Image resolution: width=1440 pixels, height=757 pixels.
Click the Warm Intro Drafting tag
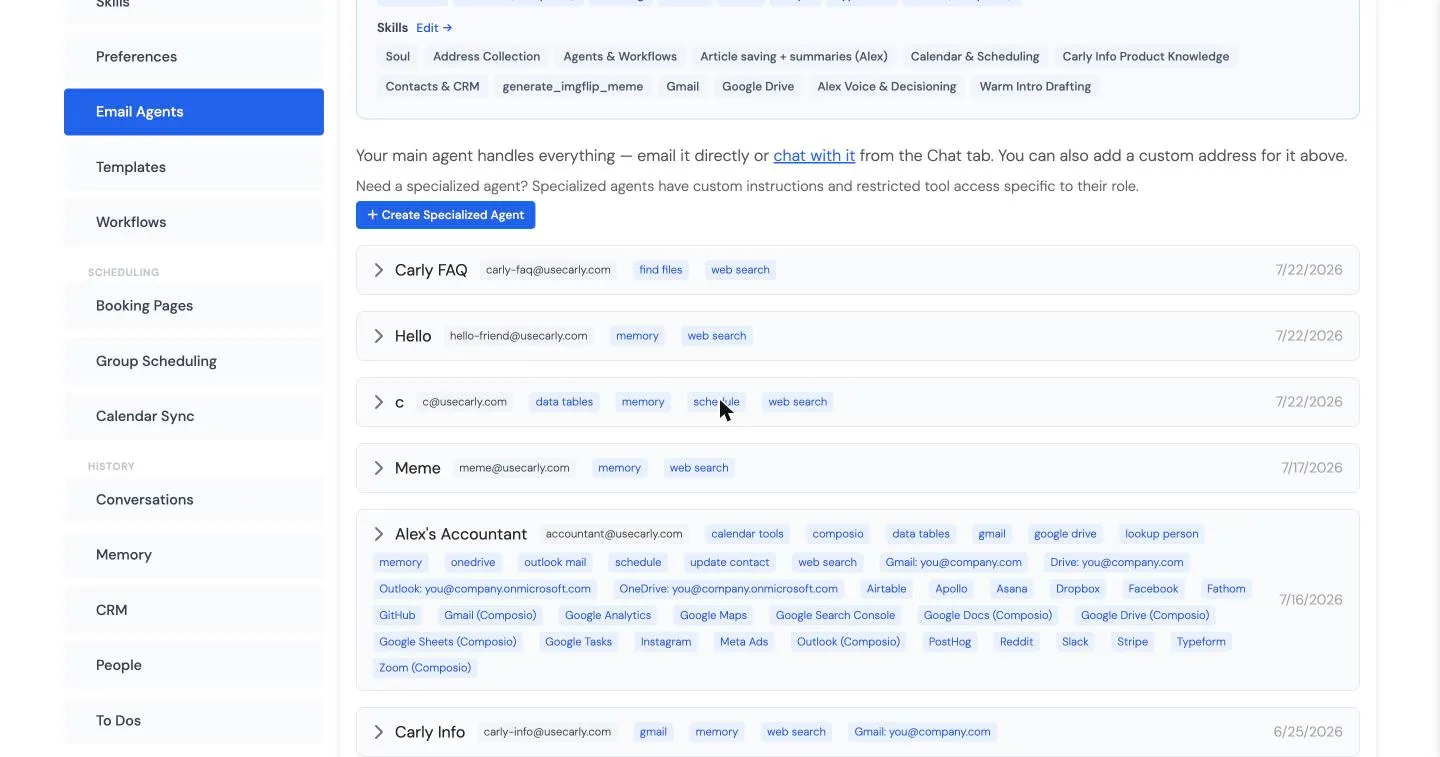(x=1035, y=87)
